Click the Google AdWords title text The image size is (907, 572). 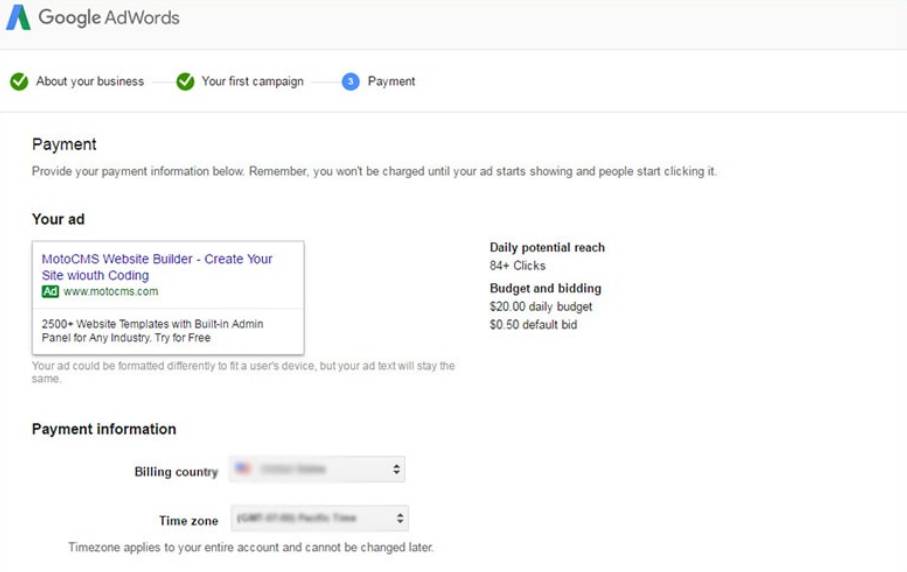[109, 18]
